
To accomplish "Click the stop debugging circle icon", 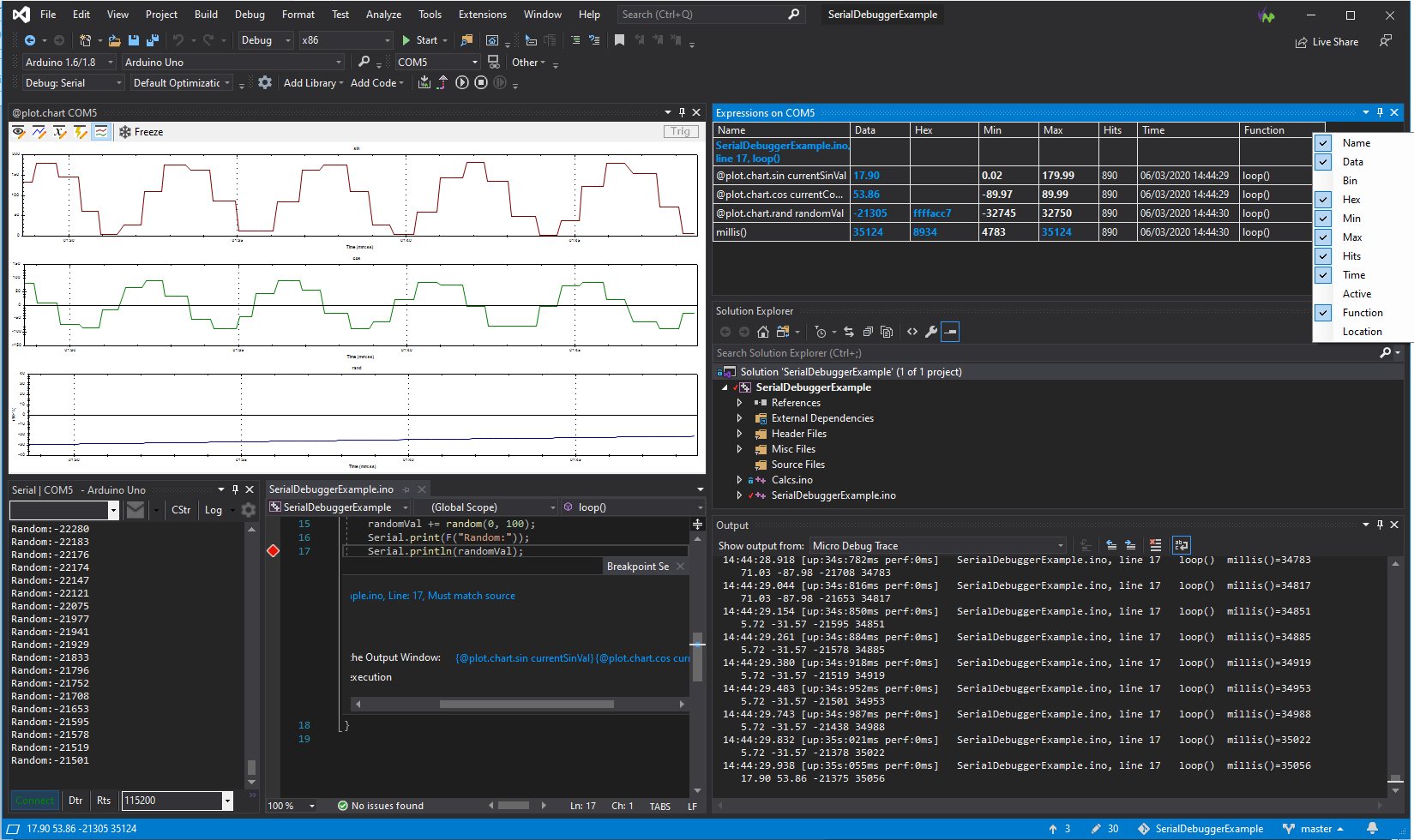I will (x=481, y=82).
